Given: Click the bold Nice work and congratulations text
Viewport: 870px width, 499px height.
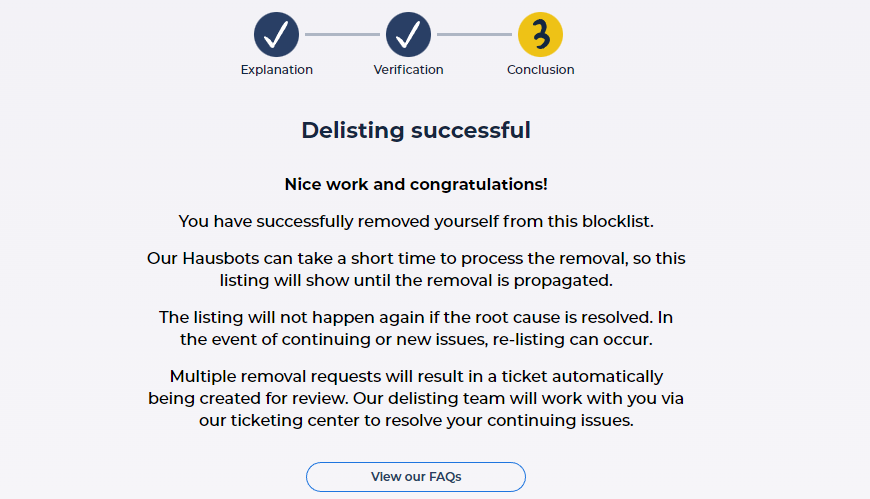Looking at the screenshot, I should (416, 184).
